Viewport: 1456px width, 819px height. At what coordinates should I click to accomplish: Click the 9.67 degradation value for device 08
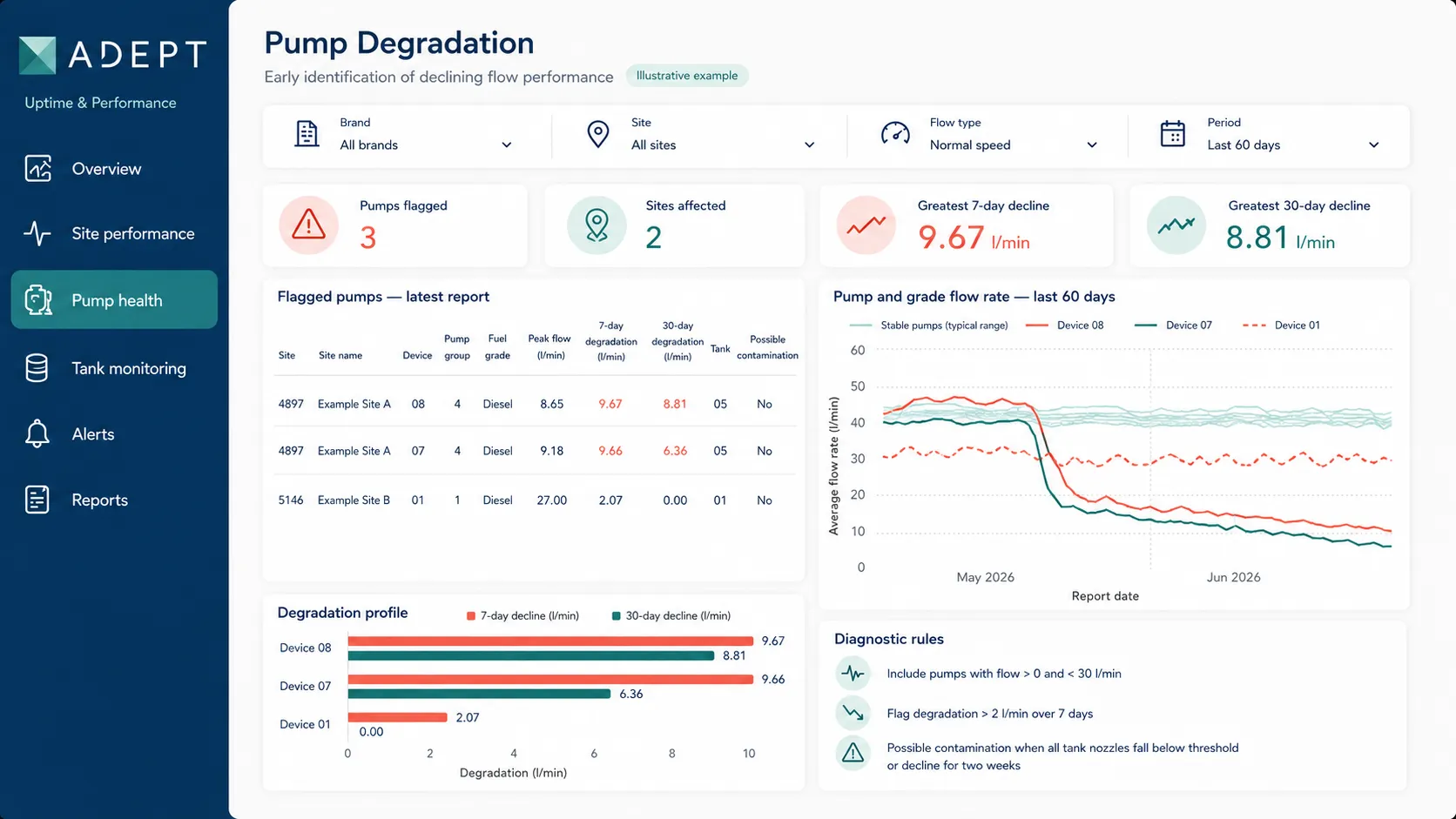pyautogui.click(x=610, y=404)
